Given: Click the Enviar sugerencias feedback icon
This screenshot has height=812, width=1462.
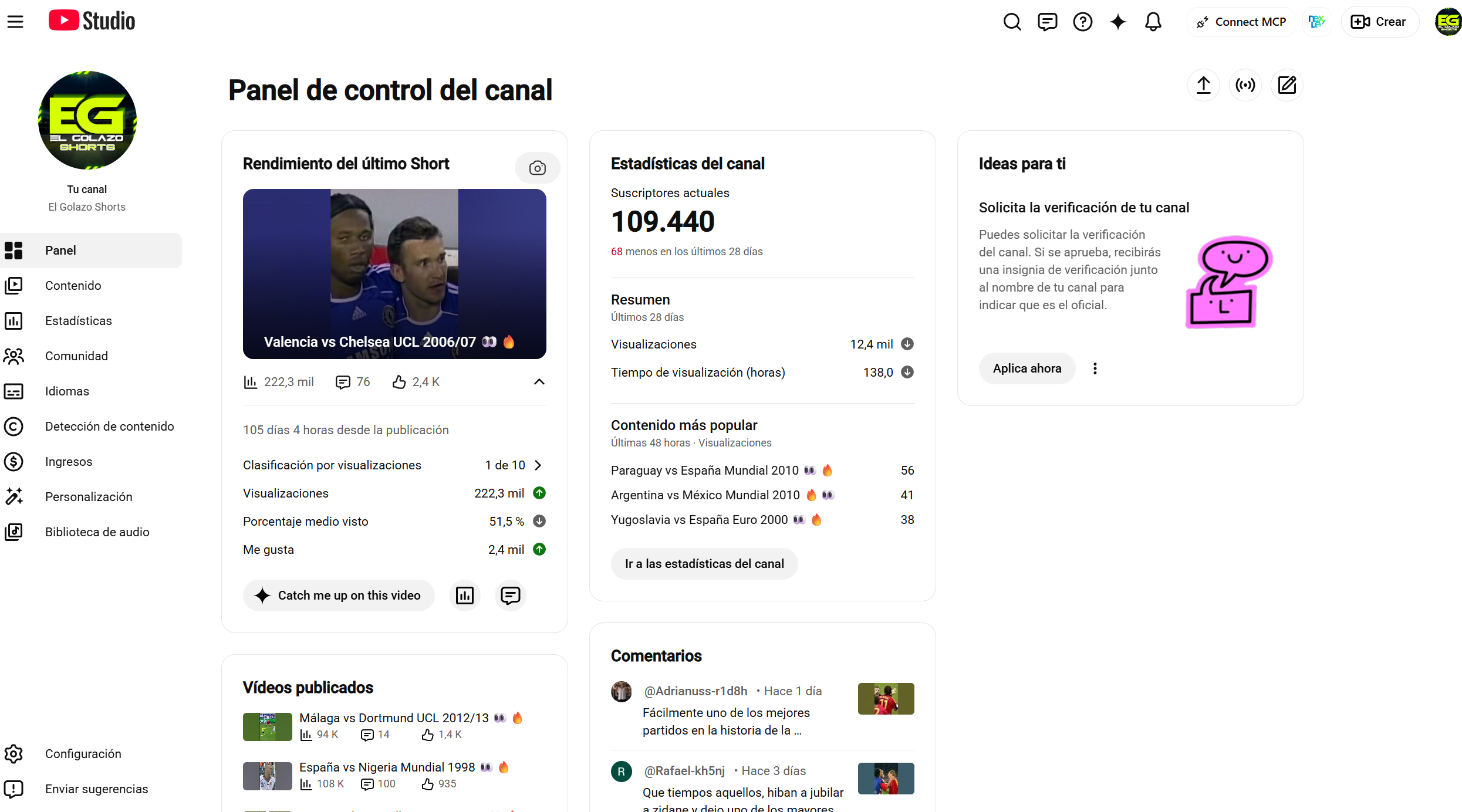Looking at the screenshot, I should coord(13,789).
